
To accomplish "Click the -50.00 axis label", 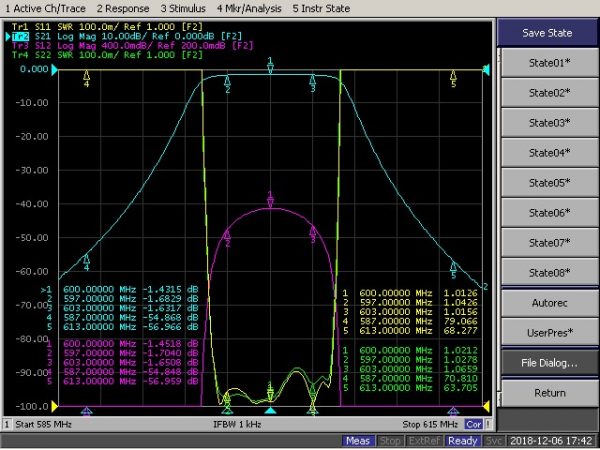I will pos(32,238).
